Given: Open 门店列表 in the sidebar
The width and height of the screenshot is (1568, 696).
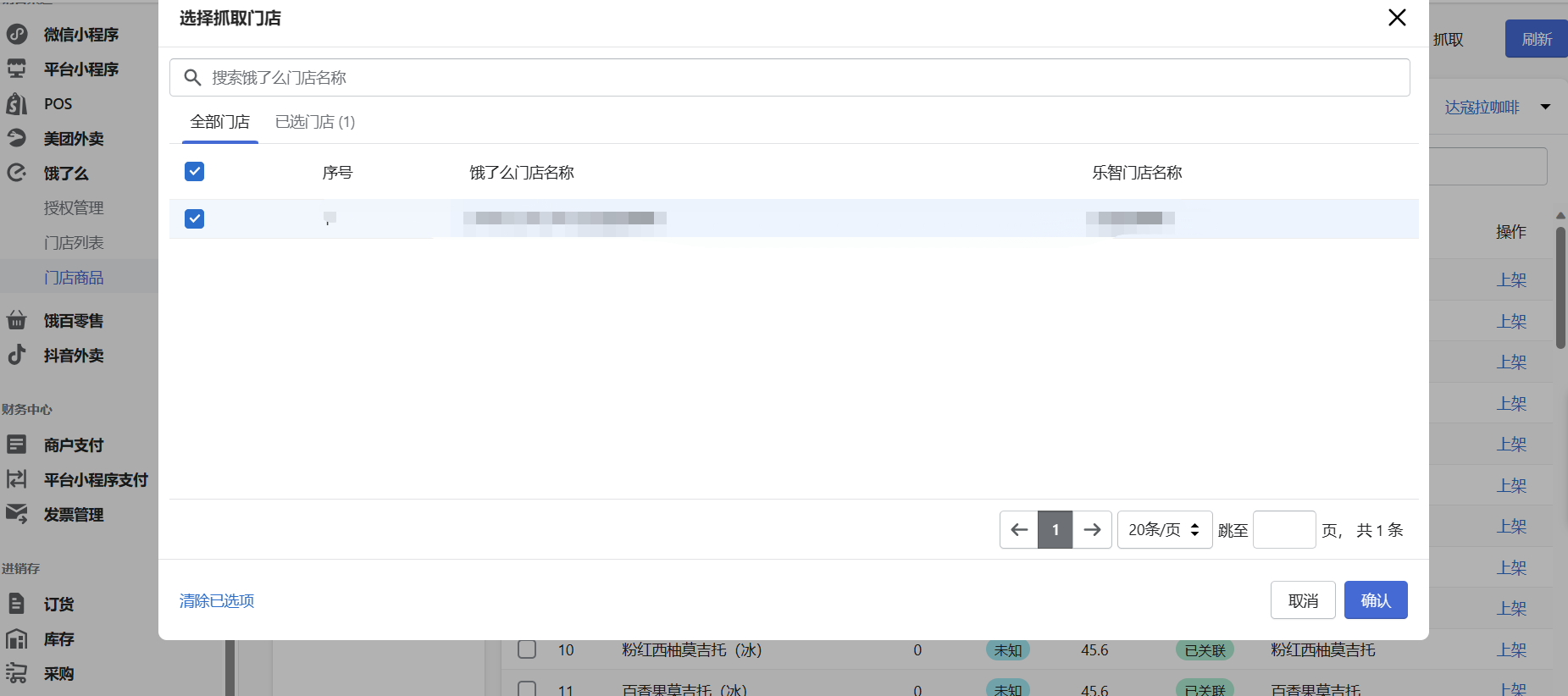Looking at the screenshot, I should pos(74,243).
